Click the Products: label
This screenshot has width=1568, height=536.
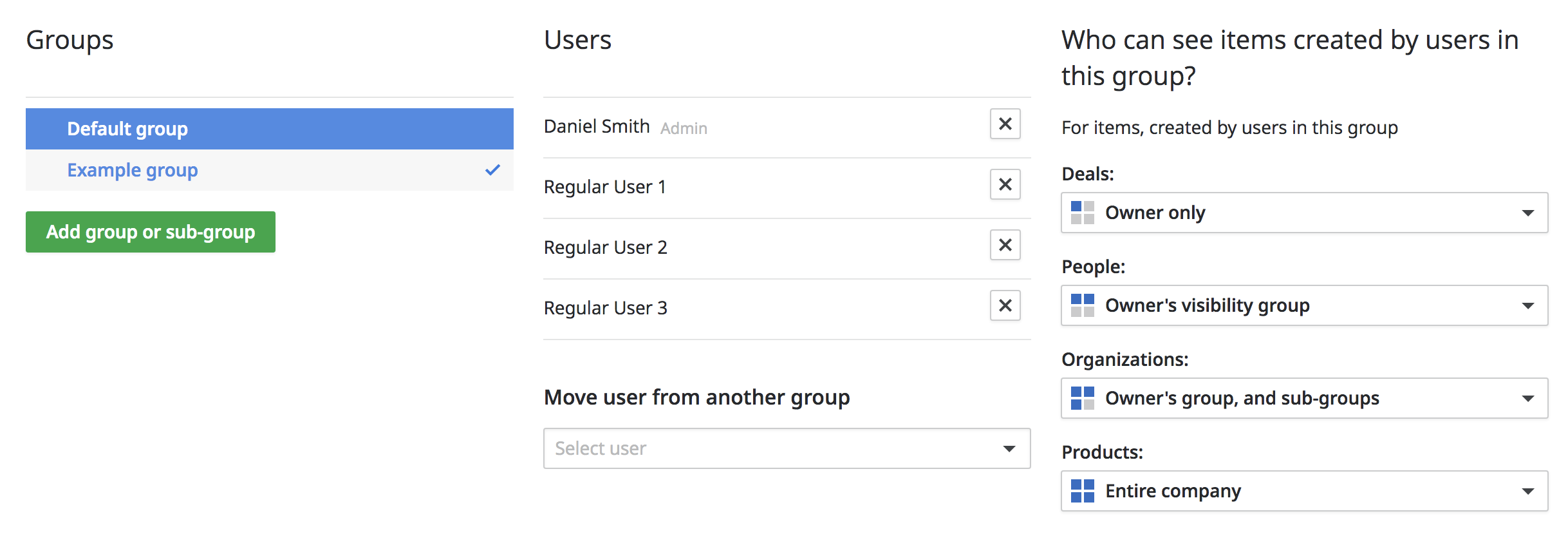pos(1102,452)
